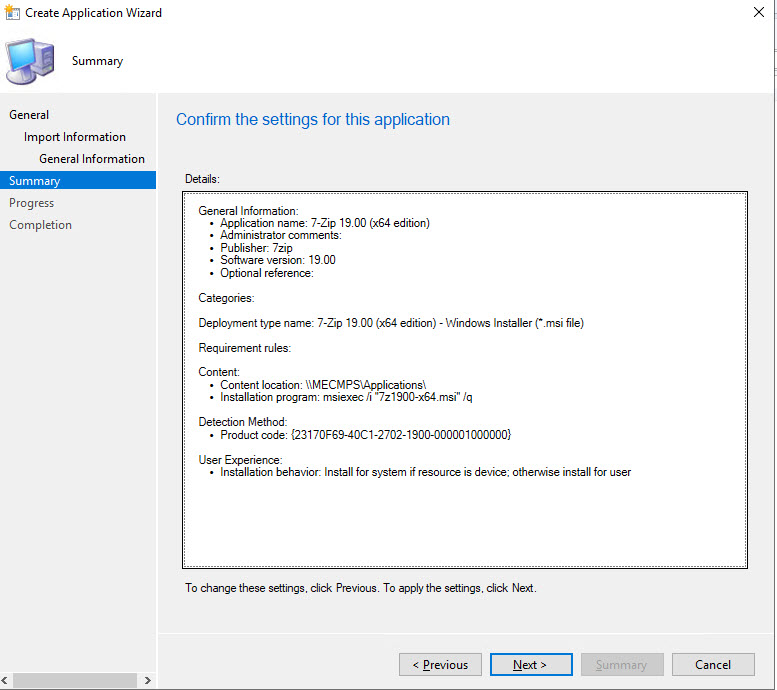Image resolution: width=777 pixels, height=690 pixels.
Task: Open the General Information wizard step
Action: [92, 159]
